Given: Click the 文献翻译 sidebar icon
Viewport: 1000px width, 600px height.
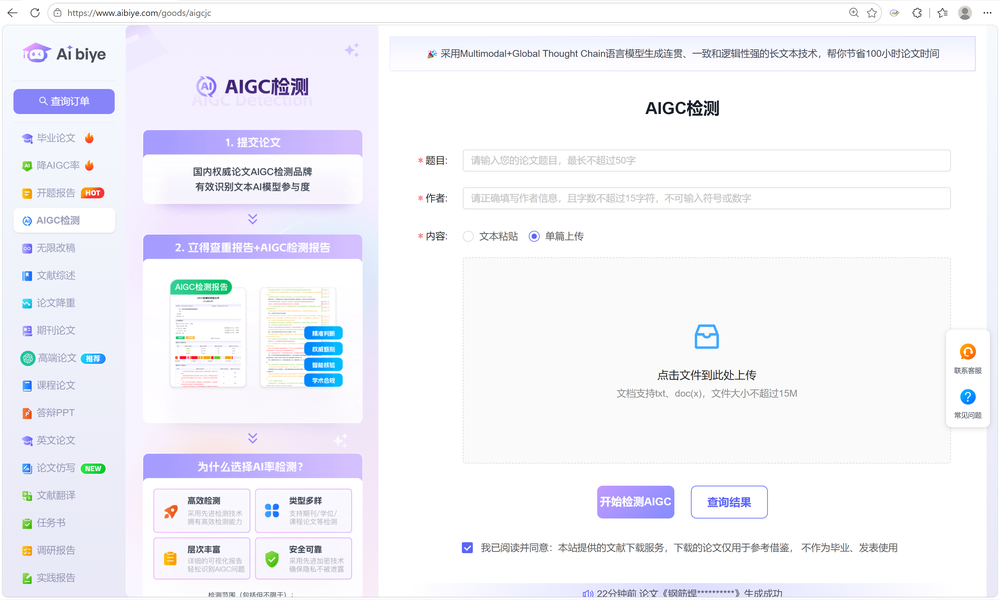Looking at the screenshot, I should [x=27, y=495].
